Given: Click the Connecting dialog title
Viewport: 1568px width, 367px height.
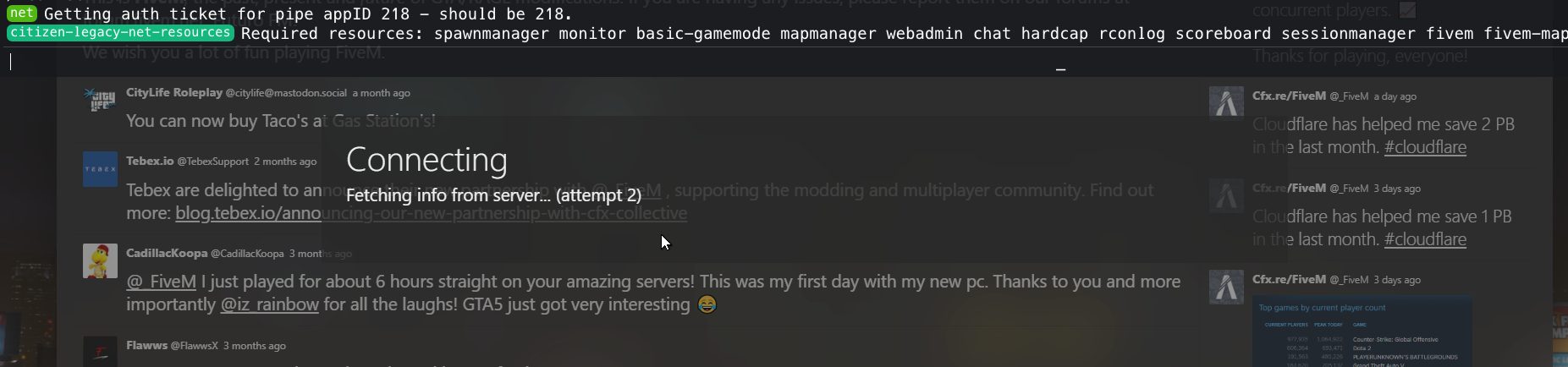Looking at the screenshot, I should click(x=426, y=159).
